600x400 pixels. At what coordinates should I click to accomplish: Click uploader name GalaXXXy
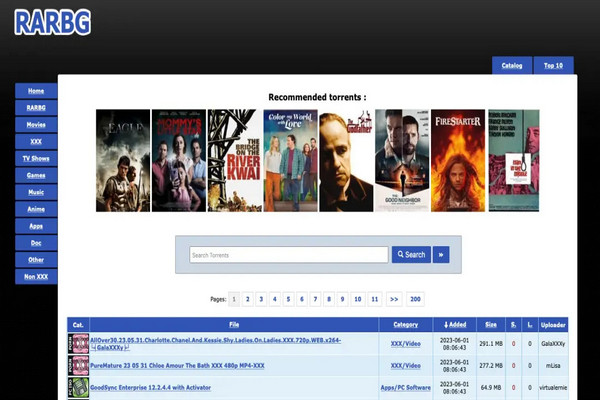pyautogui.click(x=553, y=344)
